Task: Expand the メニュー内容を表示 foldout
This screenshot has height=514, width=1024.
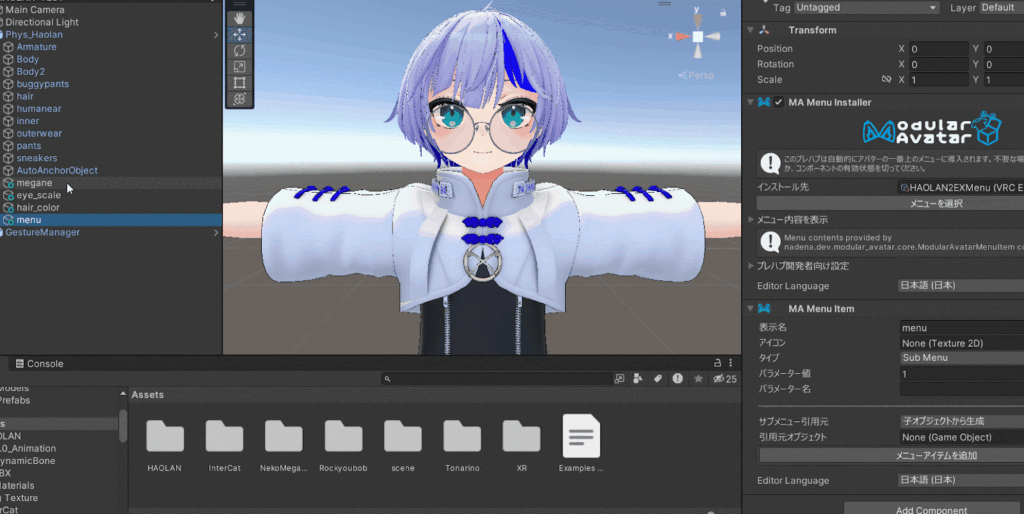Action: tap(750, 219)
